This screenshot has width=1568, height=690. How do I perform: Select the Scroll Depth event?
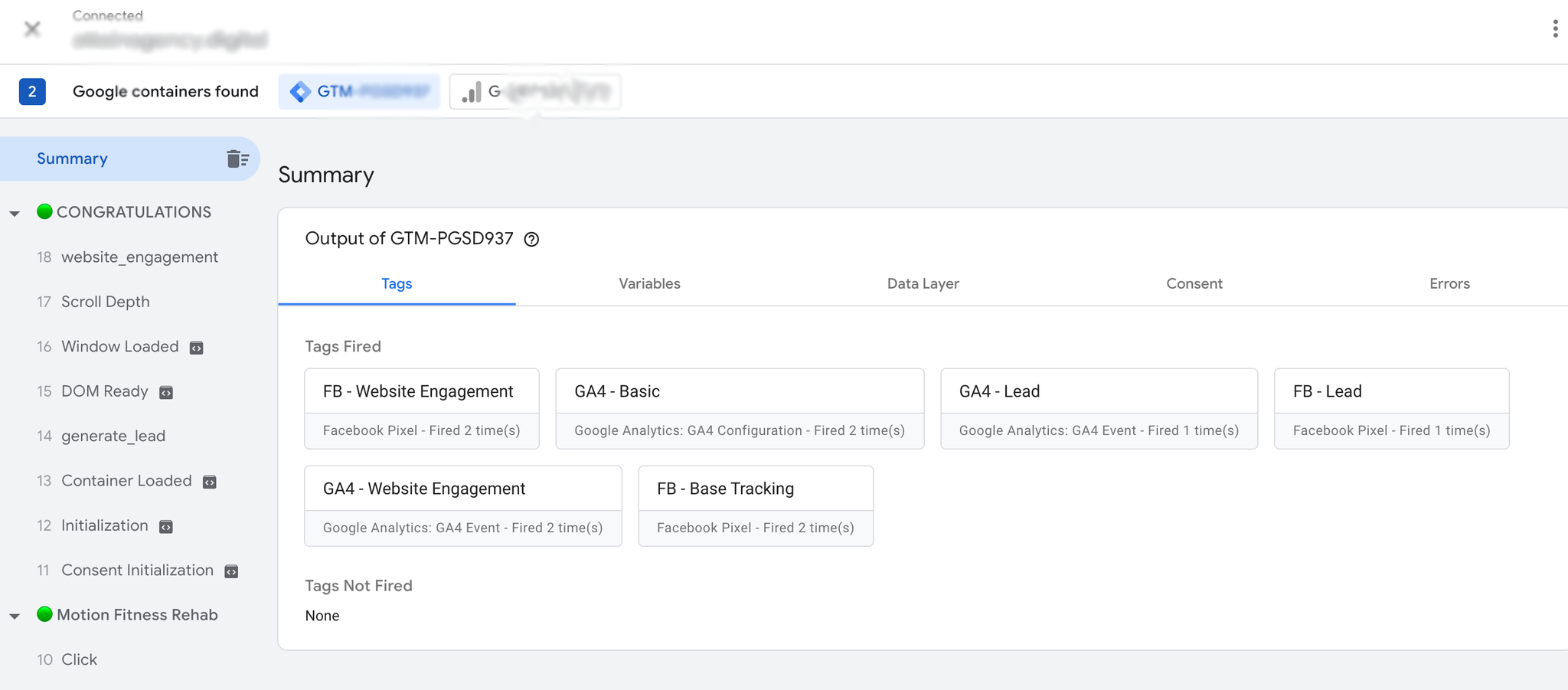[106, 302]
